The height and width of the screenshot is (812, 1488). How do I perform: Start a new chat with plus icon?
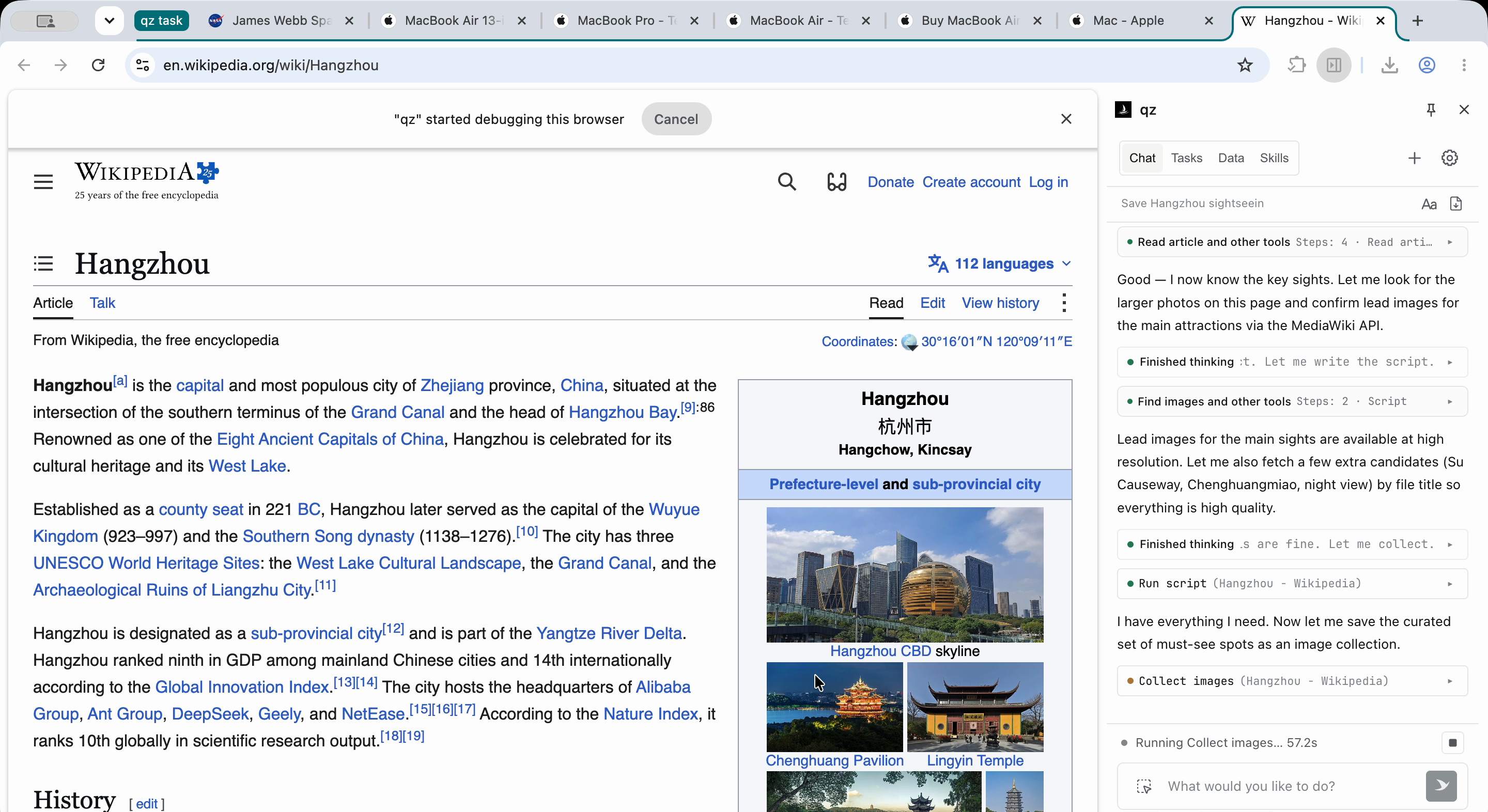pos(1414,158)
